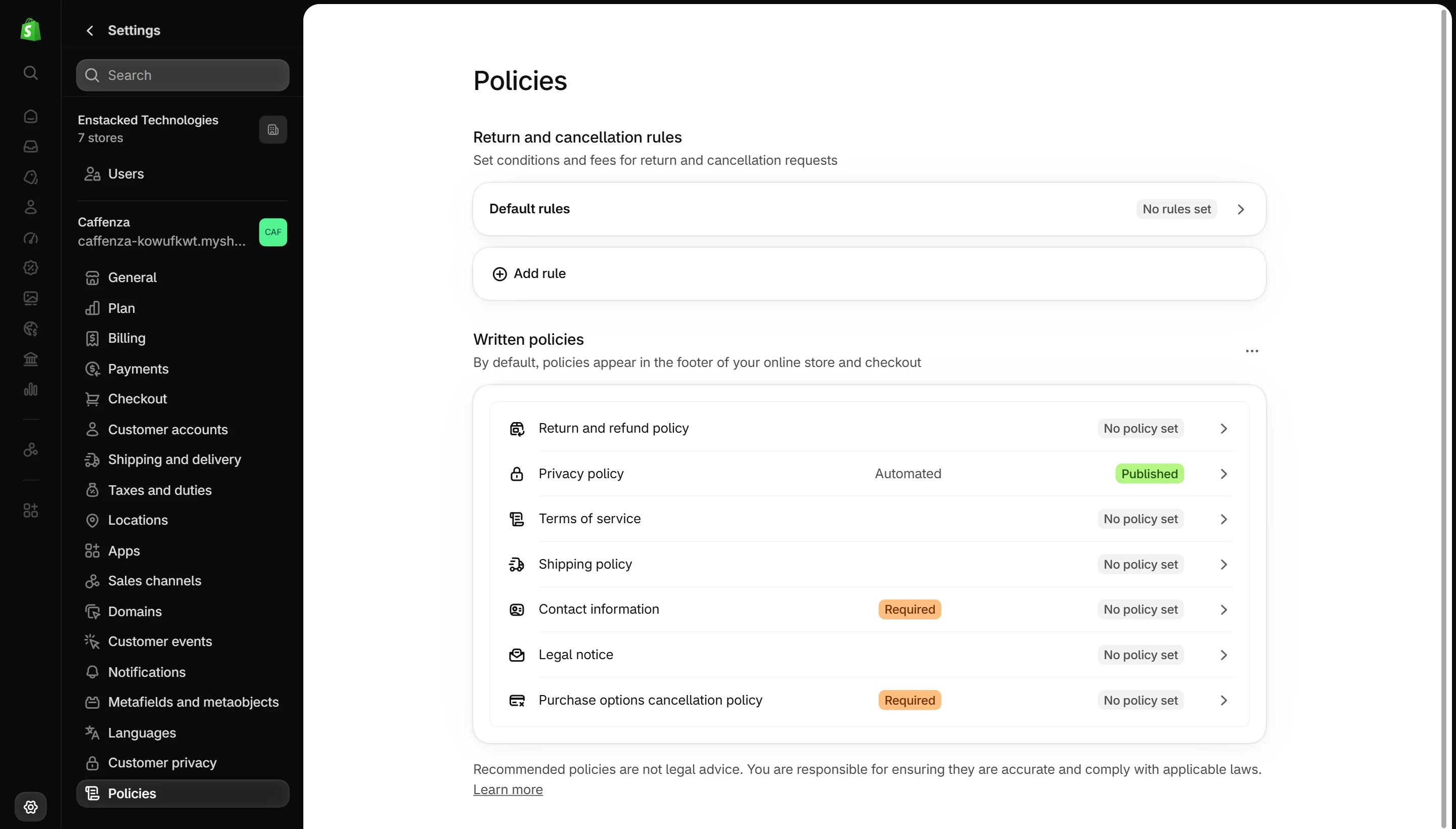Click the Return and refund policy icon

coord(517,429)
